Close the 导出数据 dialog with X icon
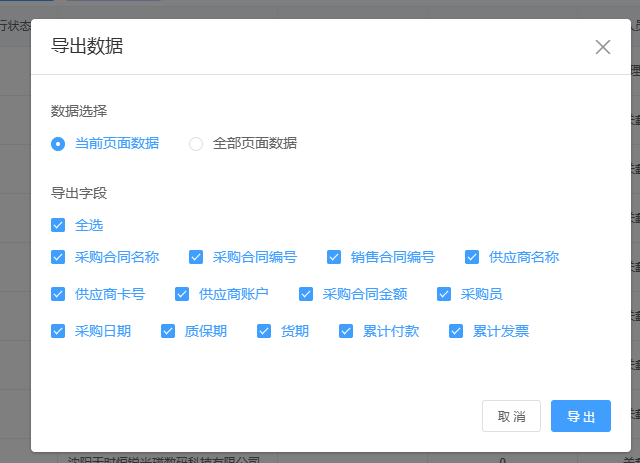The width and height of the screenshot is (640, 463). pyautogui.click(x=602, y=47)
